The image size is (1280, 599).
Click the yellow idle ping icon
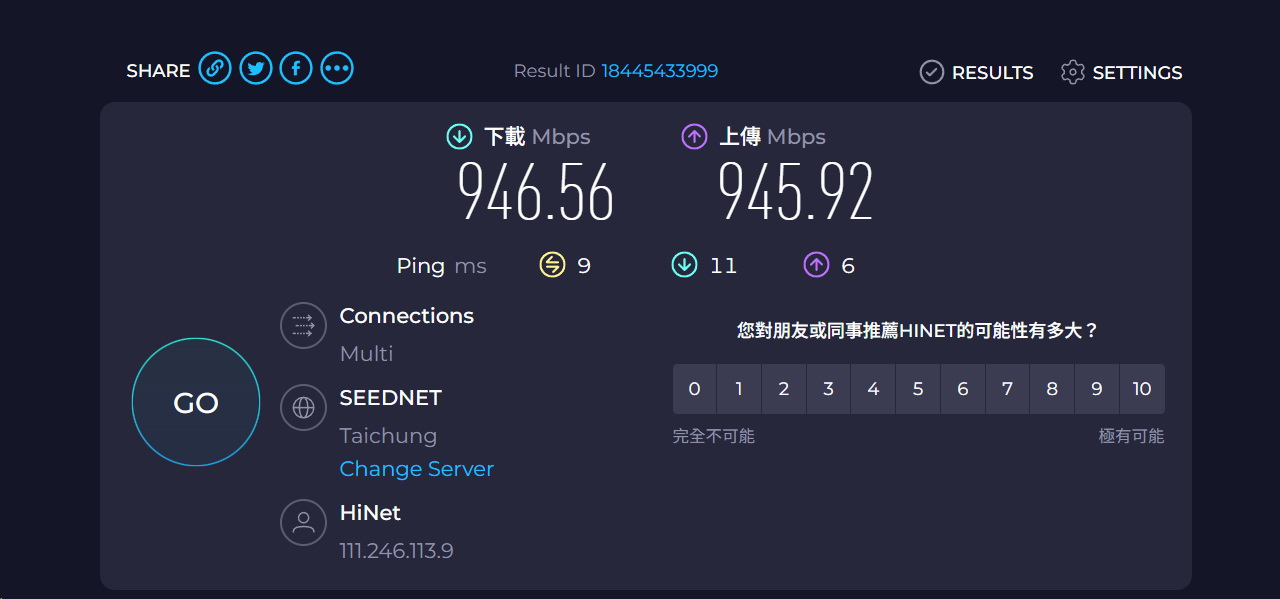552,265
